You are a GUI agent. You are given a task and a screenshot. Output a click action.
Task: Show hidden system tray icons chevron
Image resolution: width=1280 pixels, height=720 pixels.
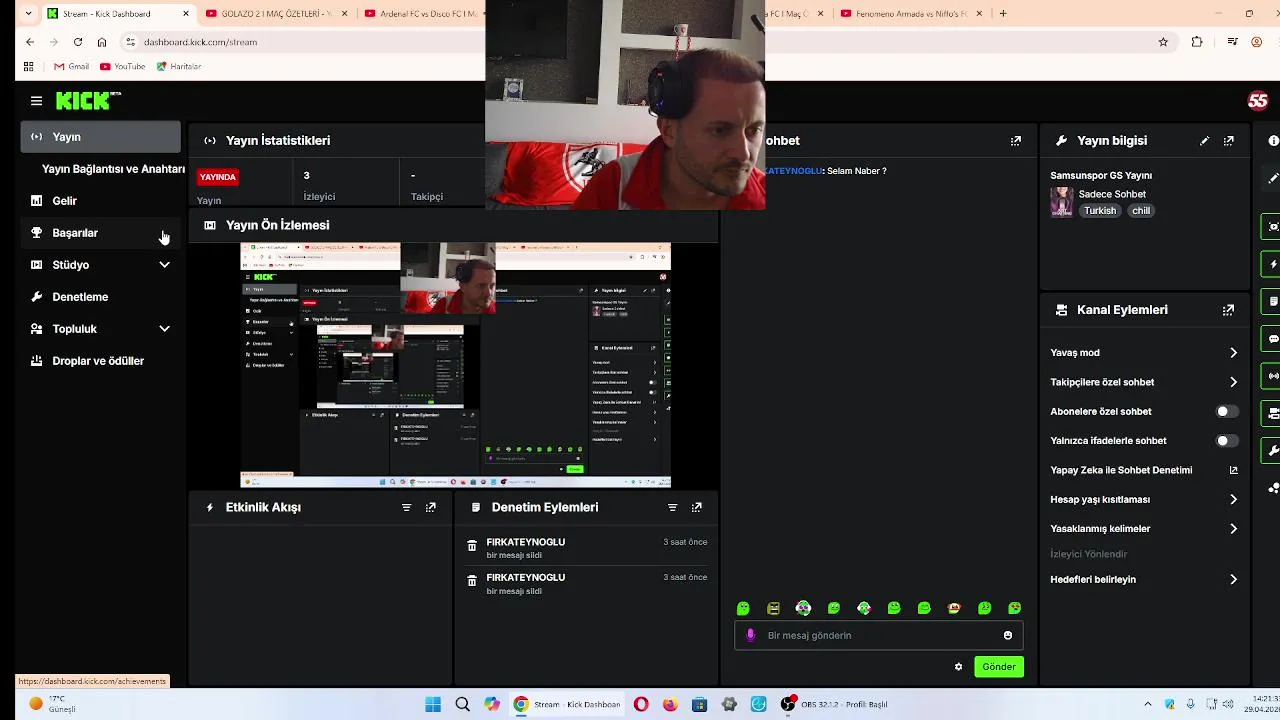[1147, 704]
